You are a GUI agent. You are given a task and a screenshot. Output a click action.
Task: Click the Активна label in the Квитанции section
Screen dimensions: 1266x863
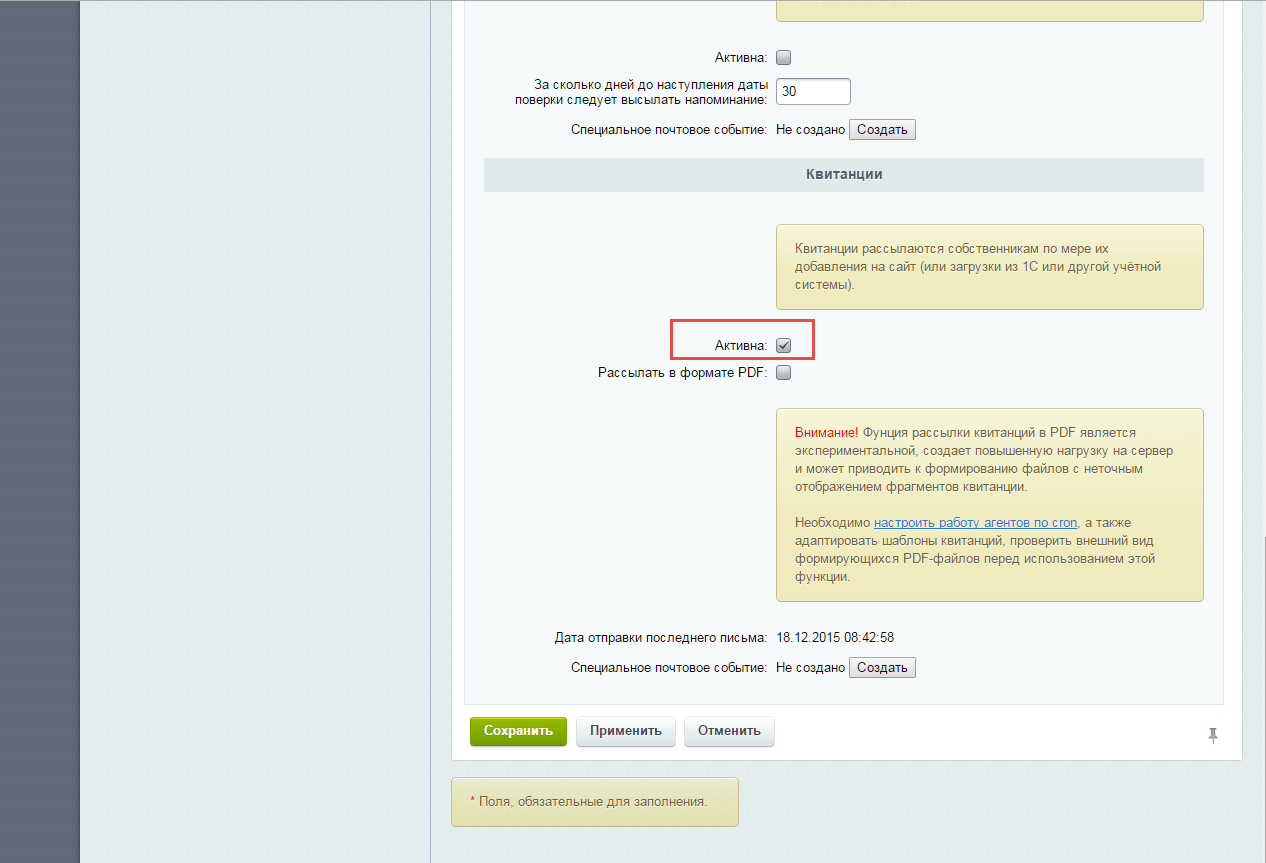(x=740, y=345)
